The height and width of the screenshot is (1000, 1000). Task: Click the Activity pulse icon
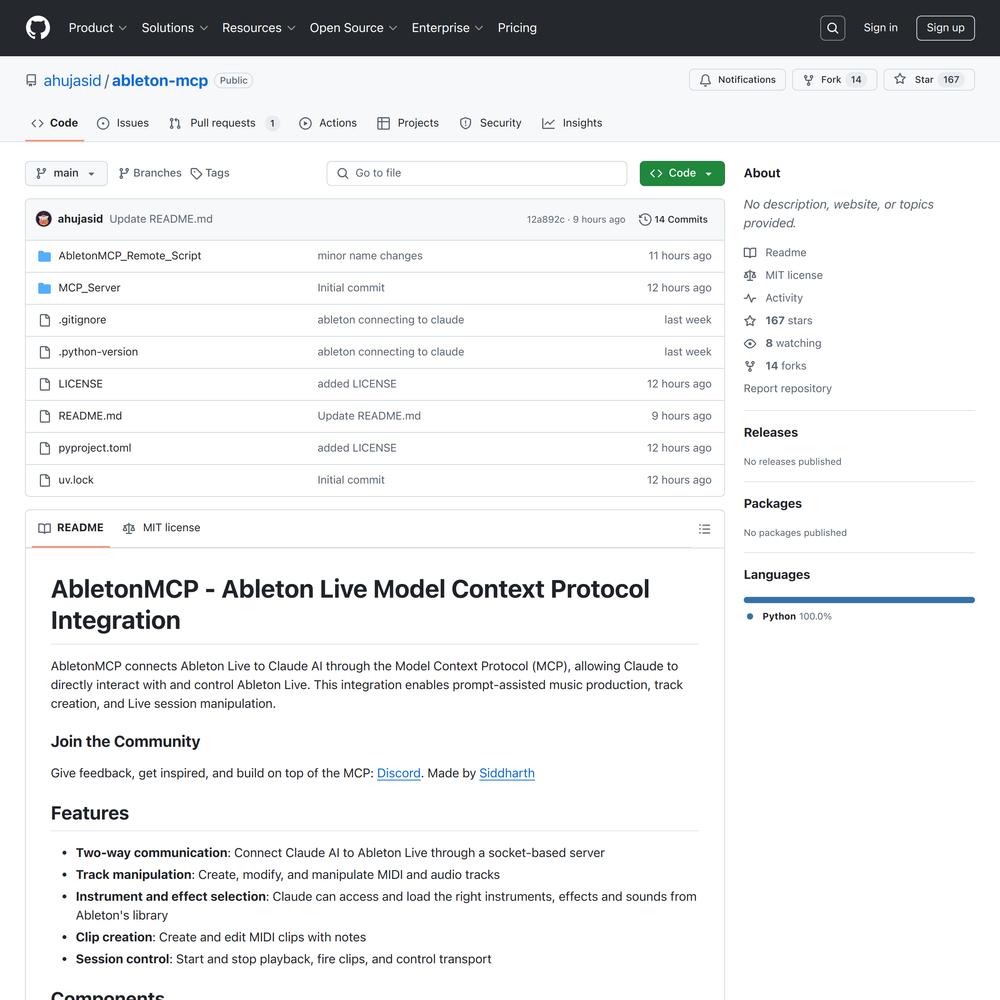pyautogui.click(x=750, y=298)
